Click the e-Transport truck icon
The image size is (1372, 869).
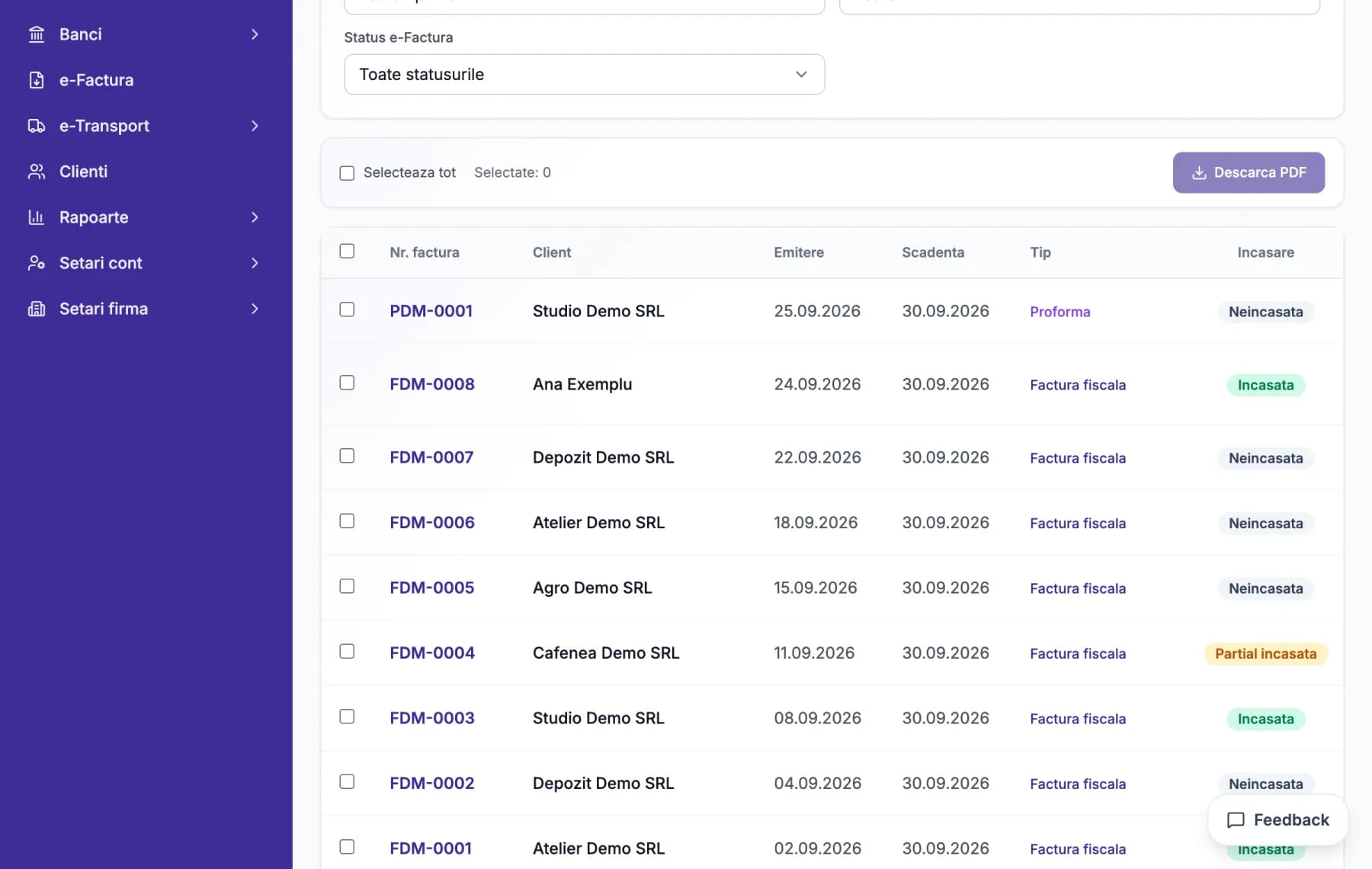click(x=37, y=126)
